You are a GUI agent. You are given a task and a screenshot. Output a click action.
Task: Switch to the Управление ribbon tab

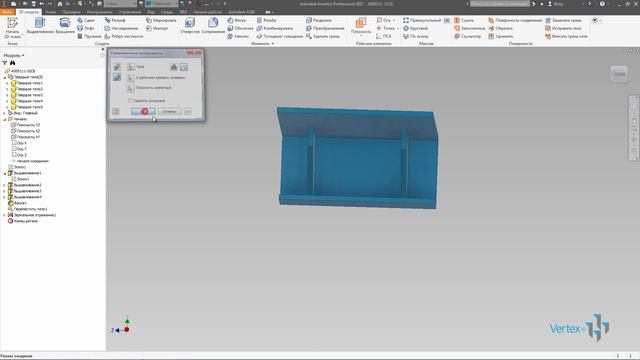(130, 12)
